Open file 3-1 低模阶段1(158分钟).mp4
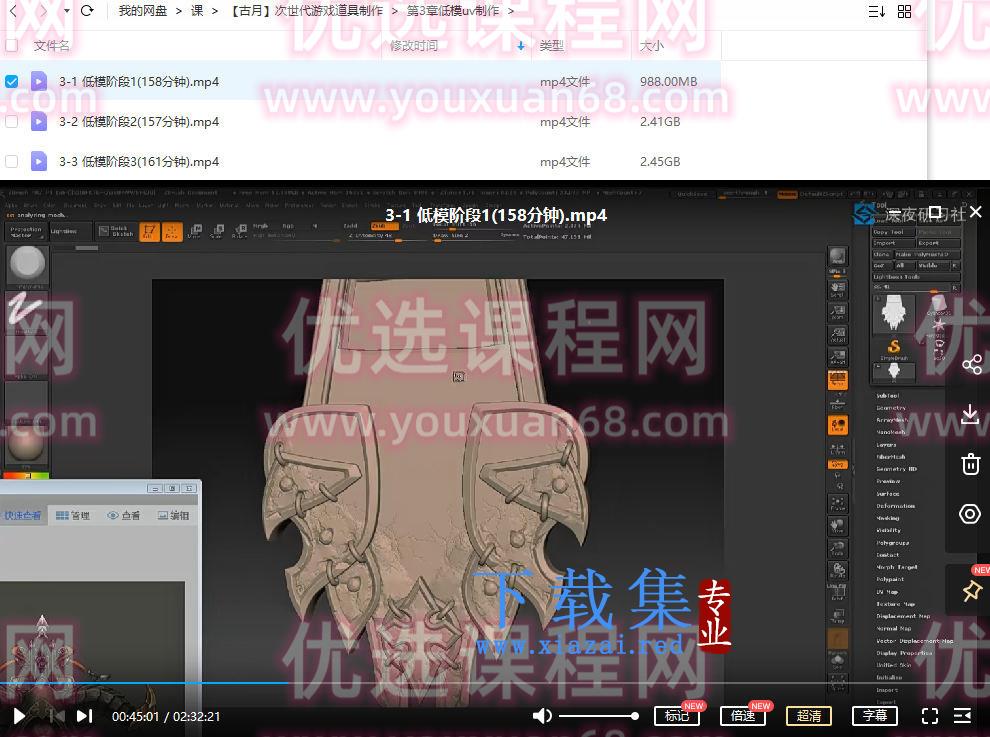 tap(139, 81)
